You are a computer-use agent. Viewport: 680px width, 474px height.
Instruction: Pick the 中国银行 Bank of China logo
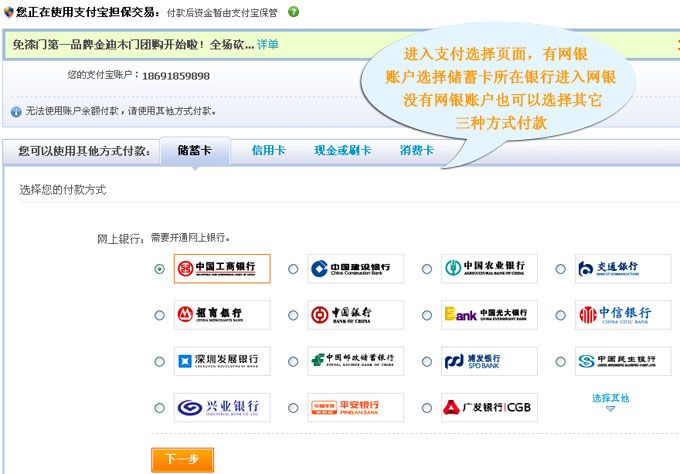coord(356,315)
